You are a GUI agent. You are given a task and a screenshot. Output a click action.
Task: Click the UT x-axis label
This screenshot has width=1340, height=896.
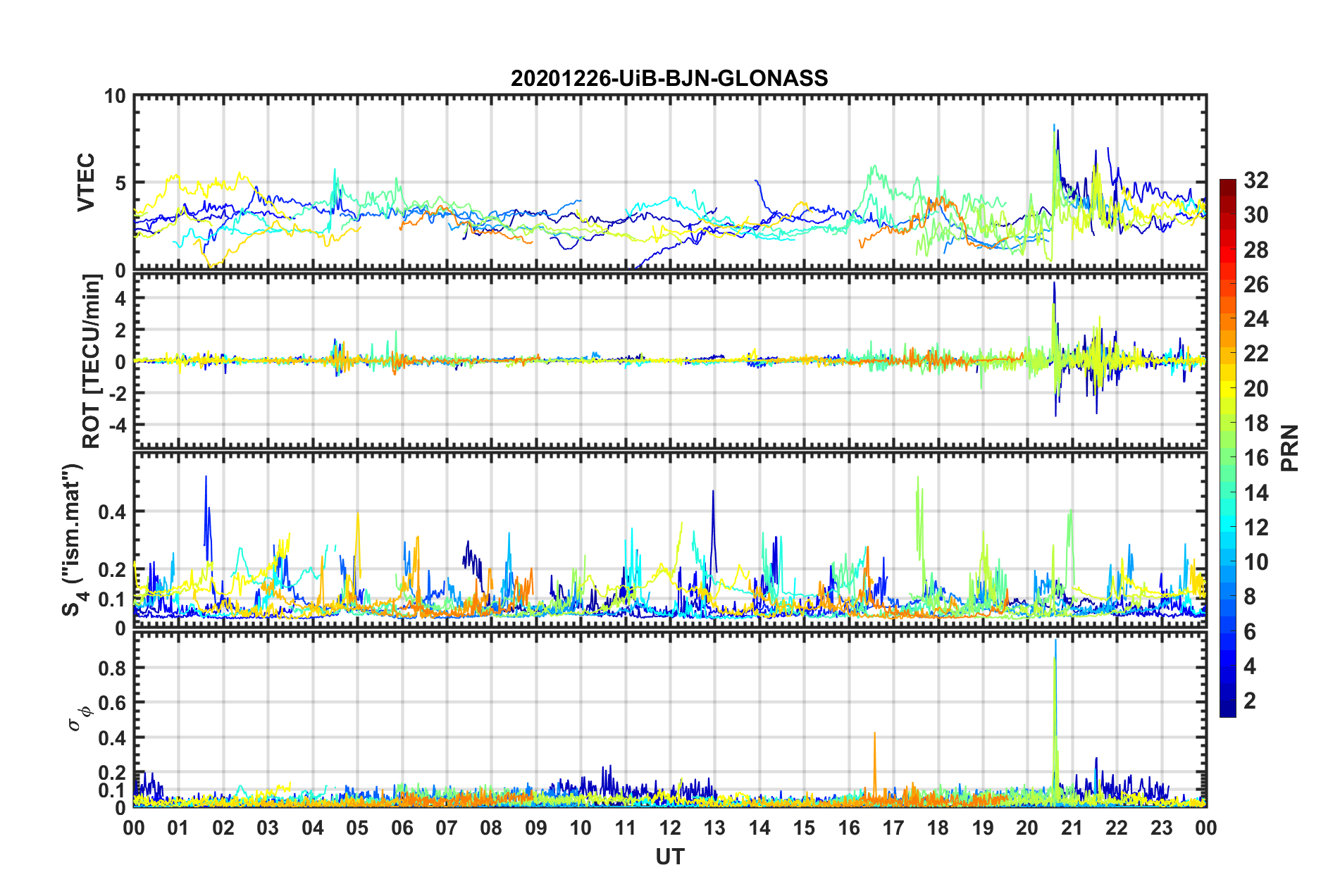coord(670,857)
